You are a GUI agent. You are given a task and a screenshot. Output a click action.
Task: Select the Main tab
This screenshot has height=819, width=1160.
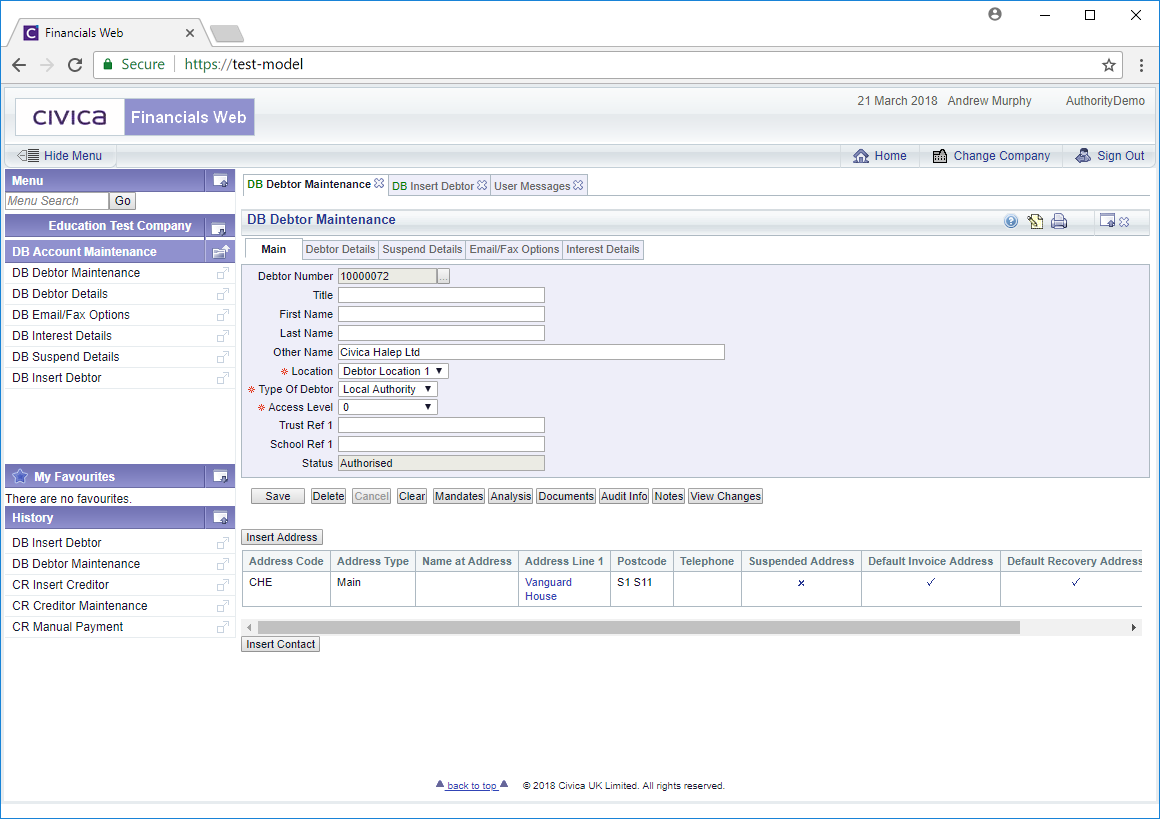point(274,249)
